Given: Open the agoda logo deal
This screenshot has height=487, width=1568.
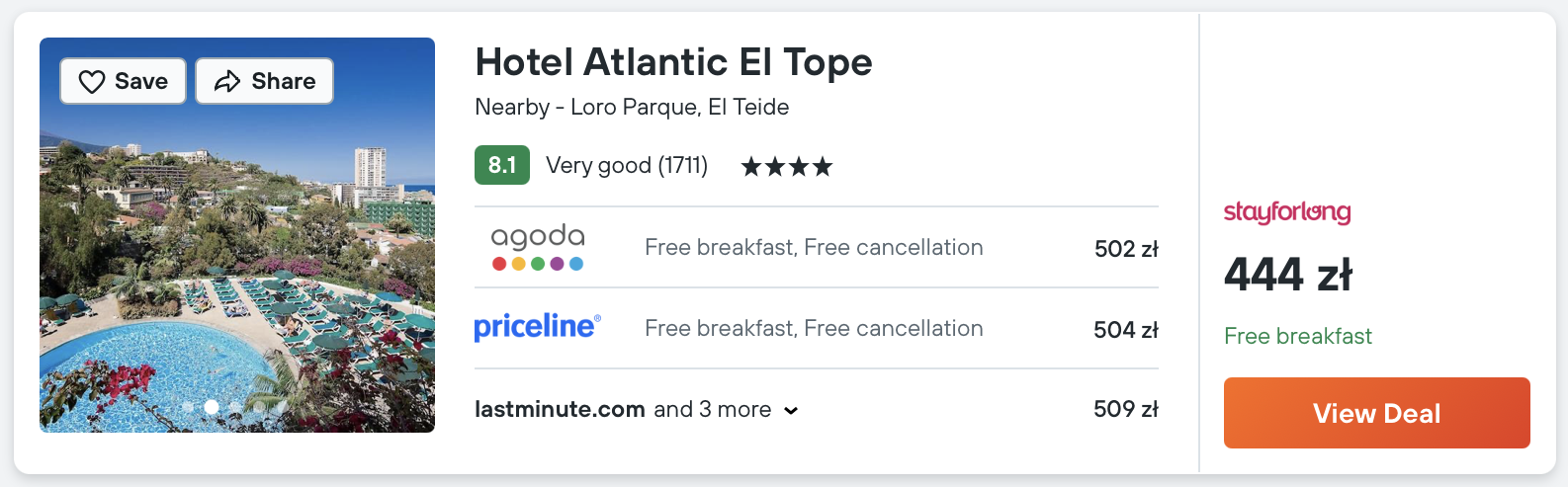Looking at the screenshot, I should [538, 247].
